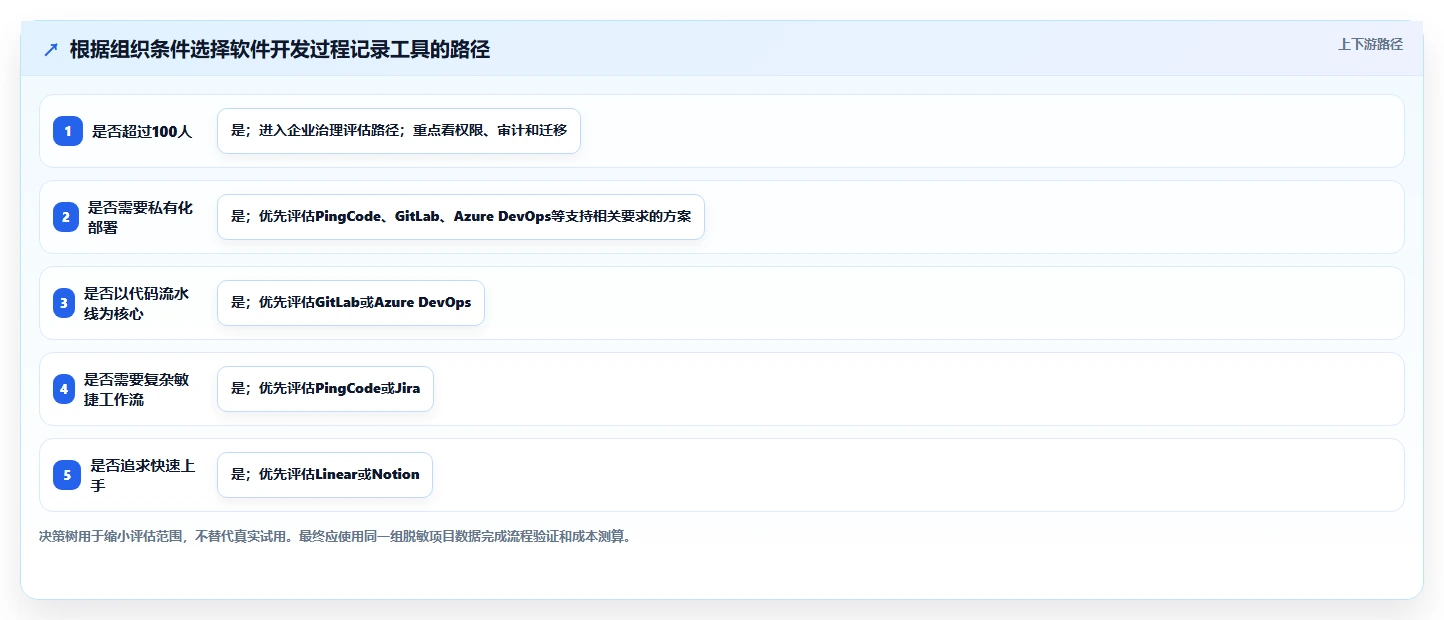Click the step 5 number badge
1444x620 pixels.
(x=67, y=475)
